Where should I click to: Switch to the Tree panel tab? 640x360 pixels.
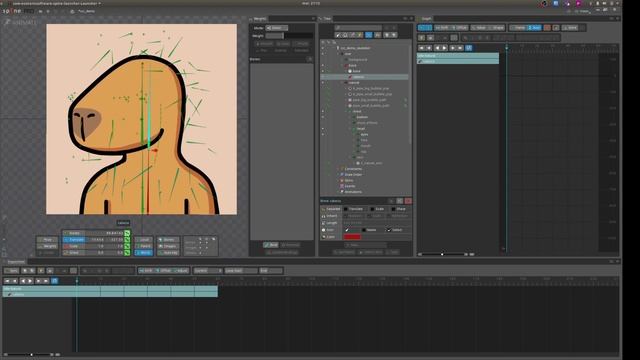click(326, 19)
